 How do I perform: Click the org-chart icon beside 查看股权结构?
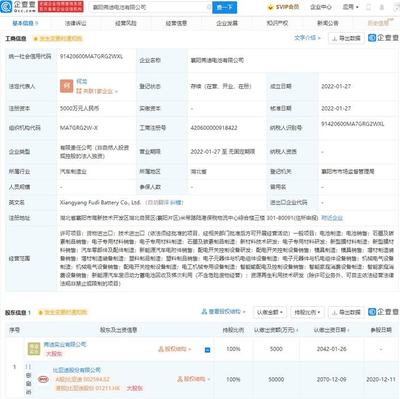tap(204, 312)
